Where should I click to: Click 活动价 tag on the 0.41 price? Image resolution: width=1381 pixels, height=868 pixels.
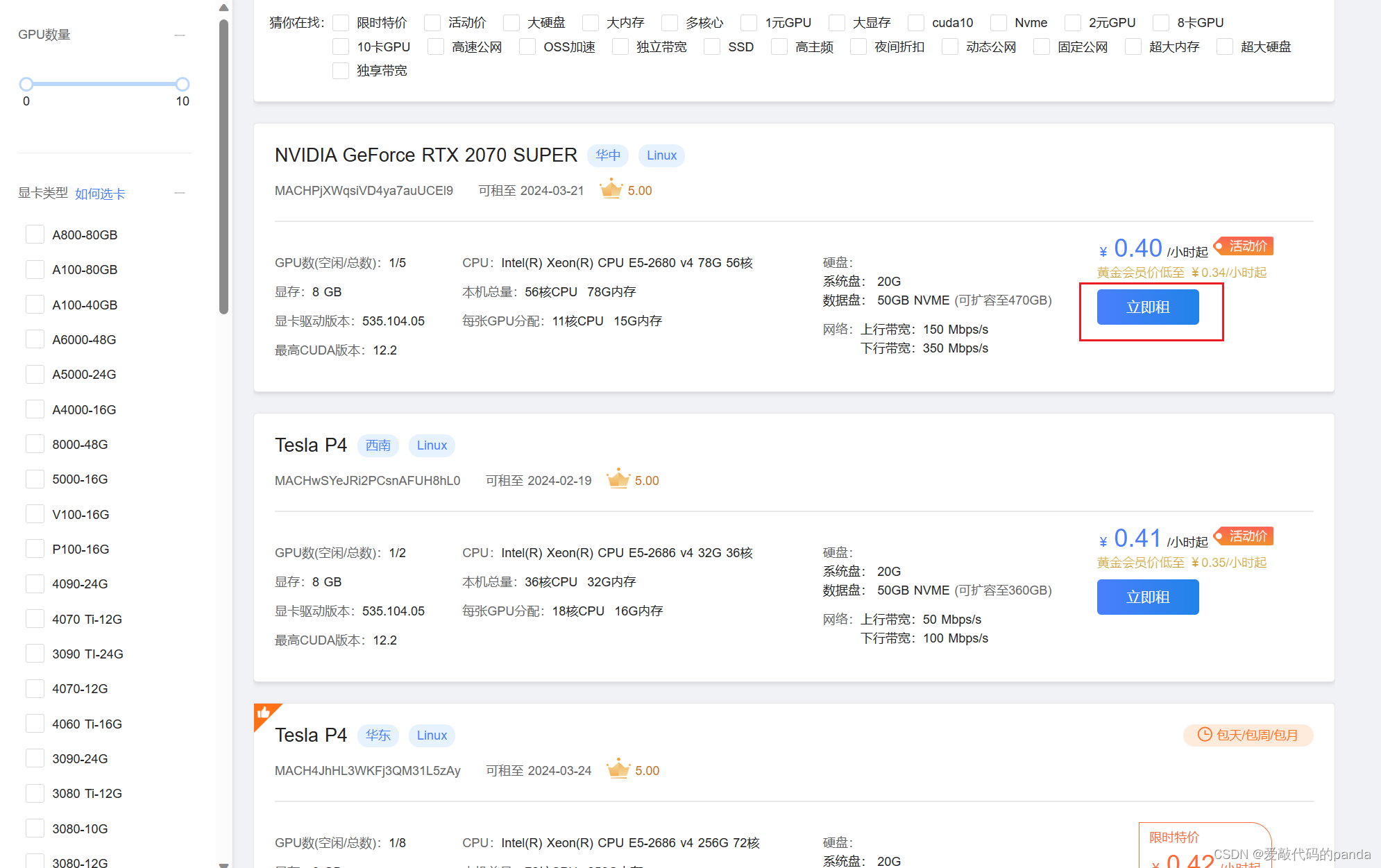click(1247, 536)
